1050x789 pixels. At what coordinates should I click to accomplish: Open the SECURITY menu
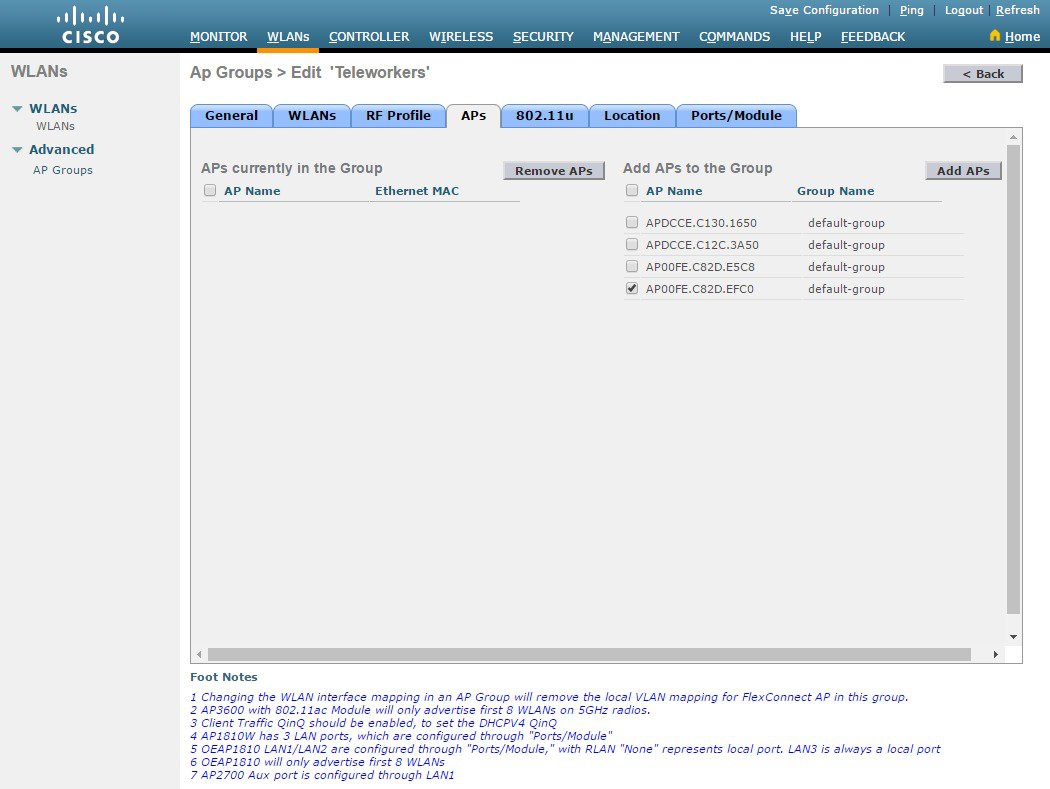543,37
